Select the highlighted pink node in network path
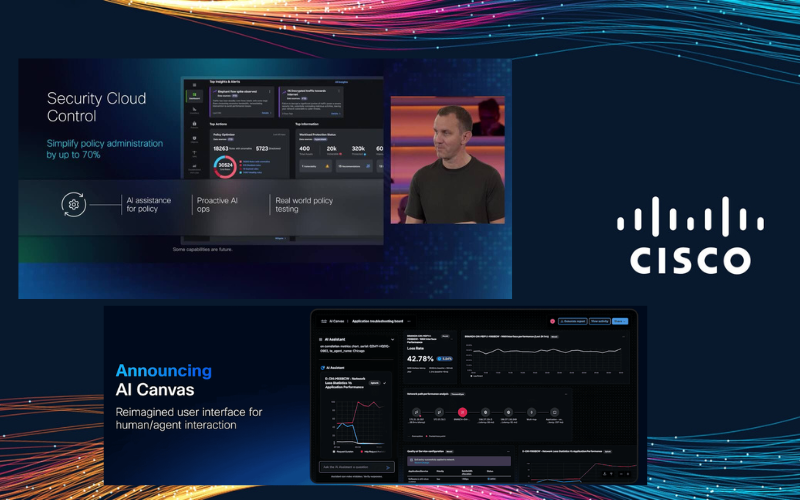Screen dimensions: 800x500 click(462, 412)
